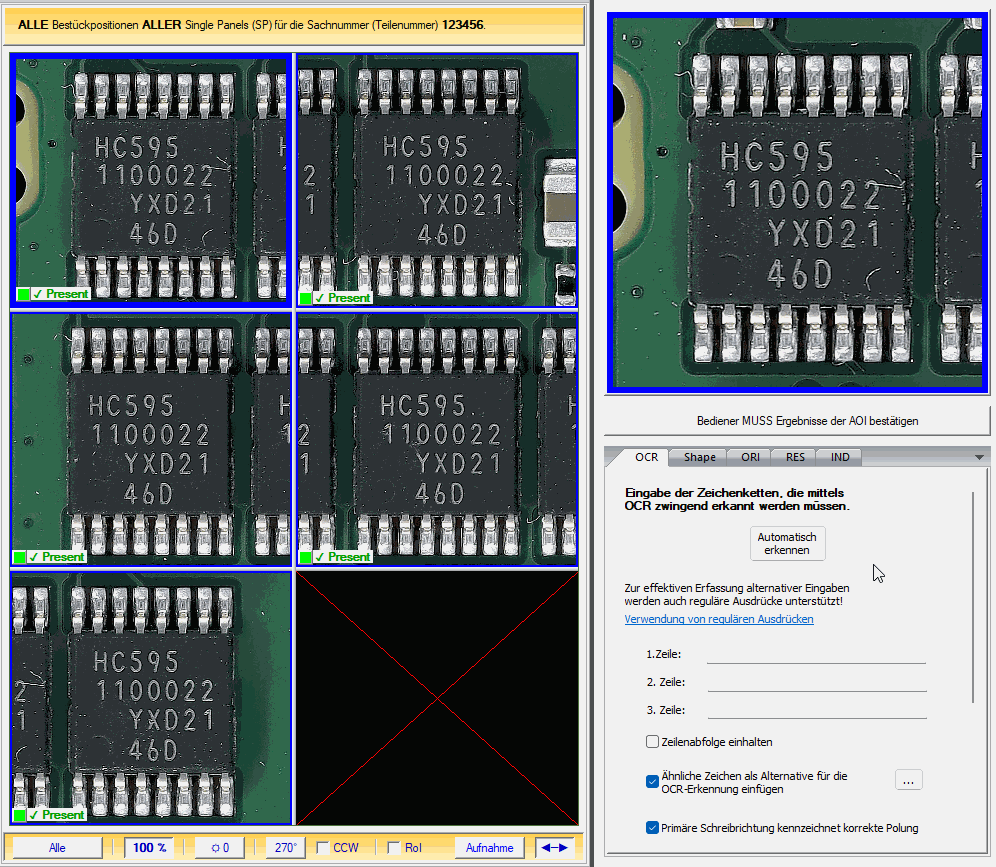Uncheck 'Ähnliche Zeichen als Alternative' checkbox
Screen dimensions: 996x867
click(x=652, y=782)
